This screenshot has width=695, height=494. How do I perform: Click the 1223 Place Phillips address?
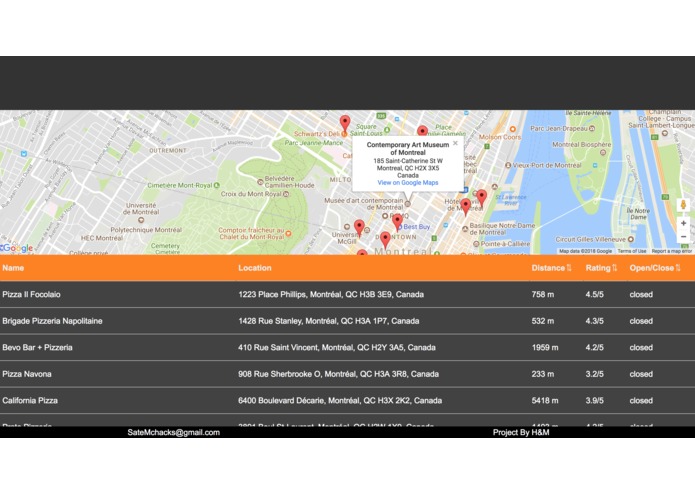[x=331, y=294]
